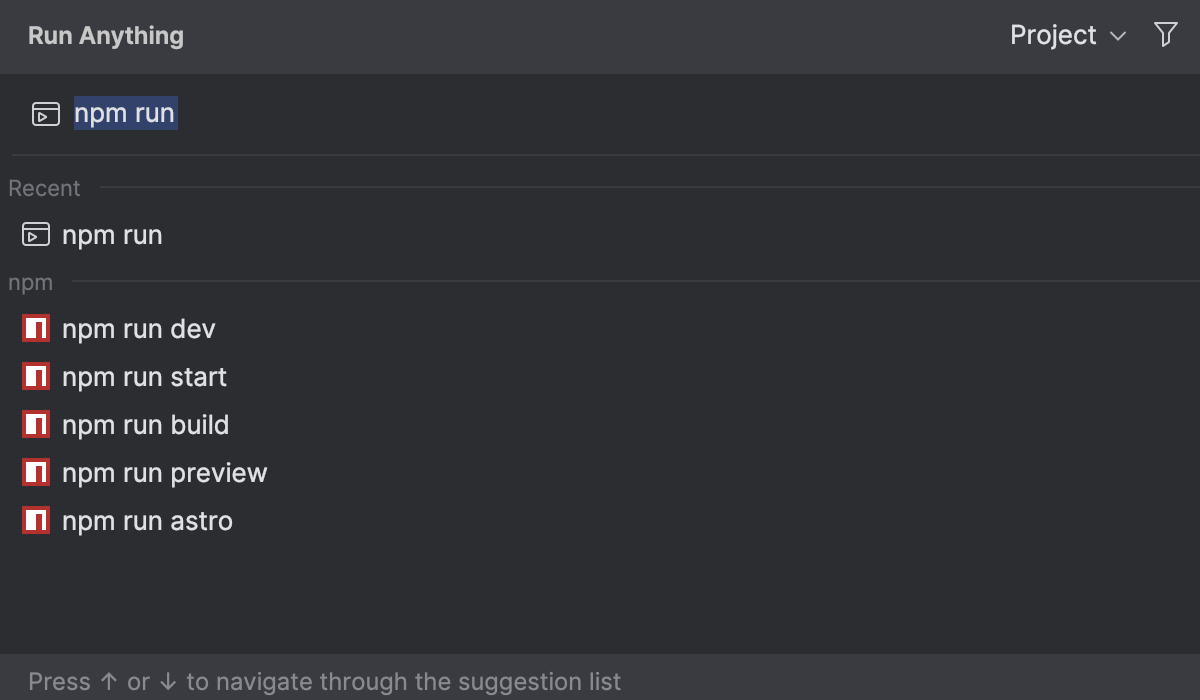Run the 'npm run dev' script
The width and height of the screenshot is (1200, 700).
pyautogui.click(x=138, y=328)
